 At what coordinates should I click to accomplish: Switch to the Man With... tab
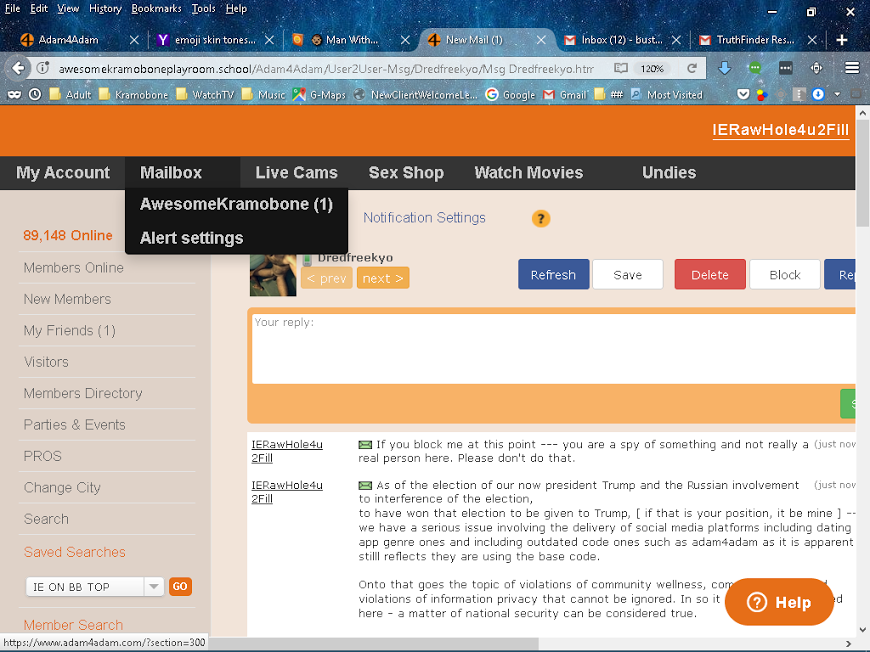[352, 40]
